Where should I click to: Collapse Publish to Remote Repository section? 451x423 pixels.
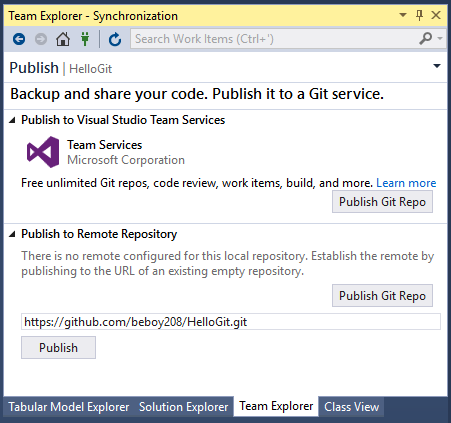[x=12, y=234]
